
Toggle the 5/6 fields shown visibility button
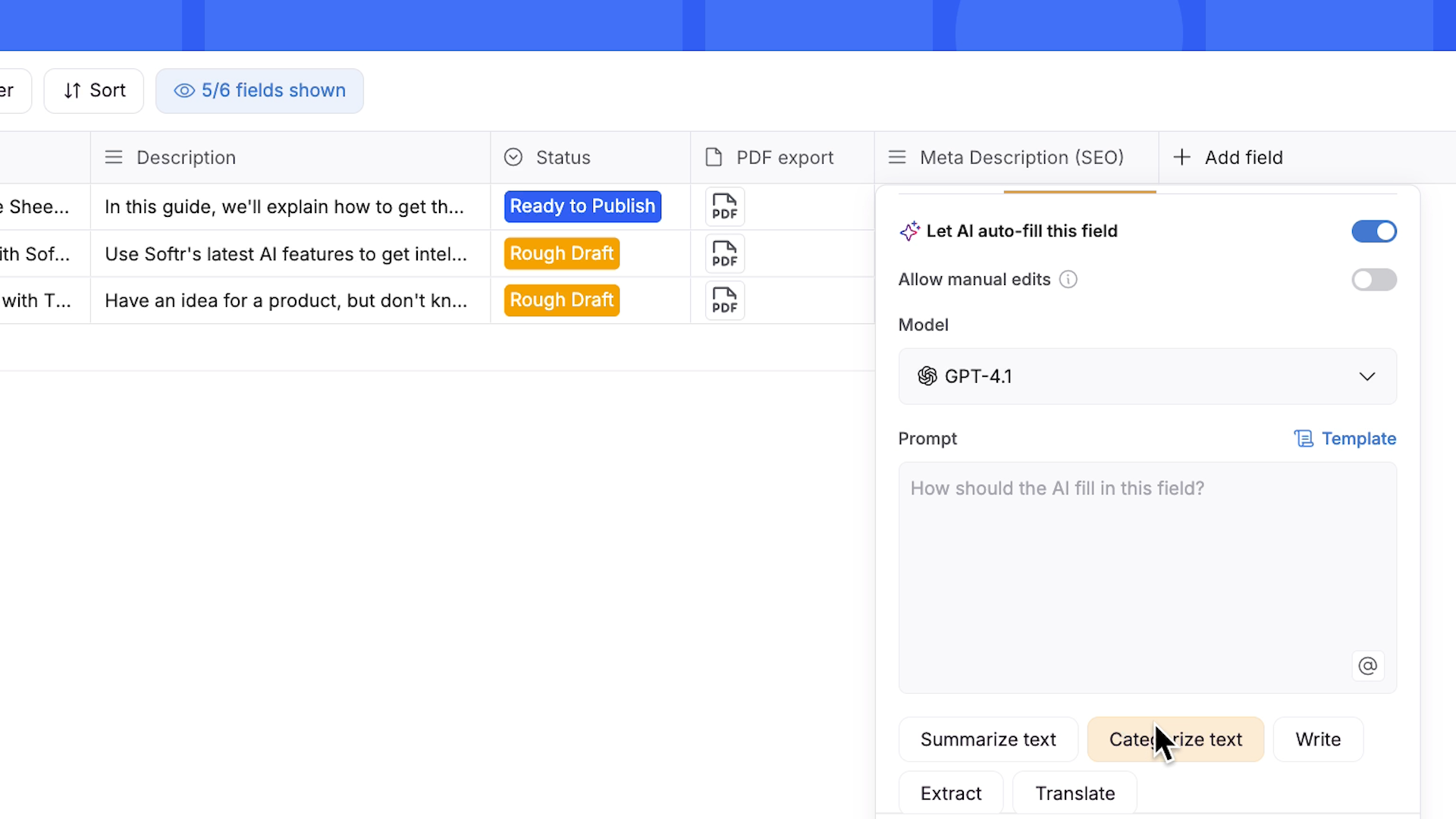coord(259,90)
